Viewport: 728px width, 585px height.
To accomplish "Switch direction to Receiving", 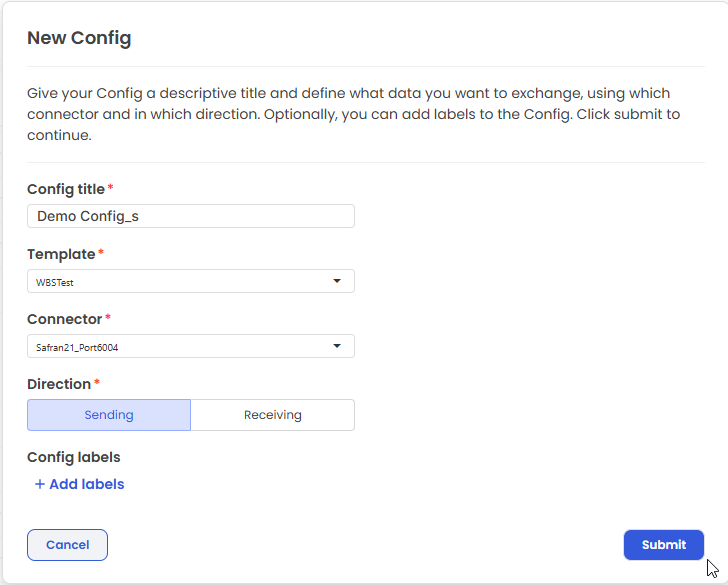I will tap(272, 415).
